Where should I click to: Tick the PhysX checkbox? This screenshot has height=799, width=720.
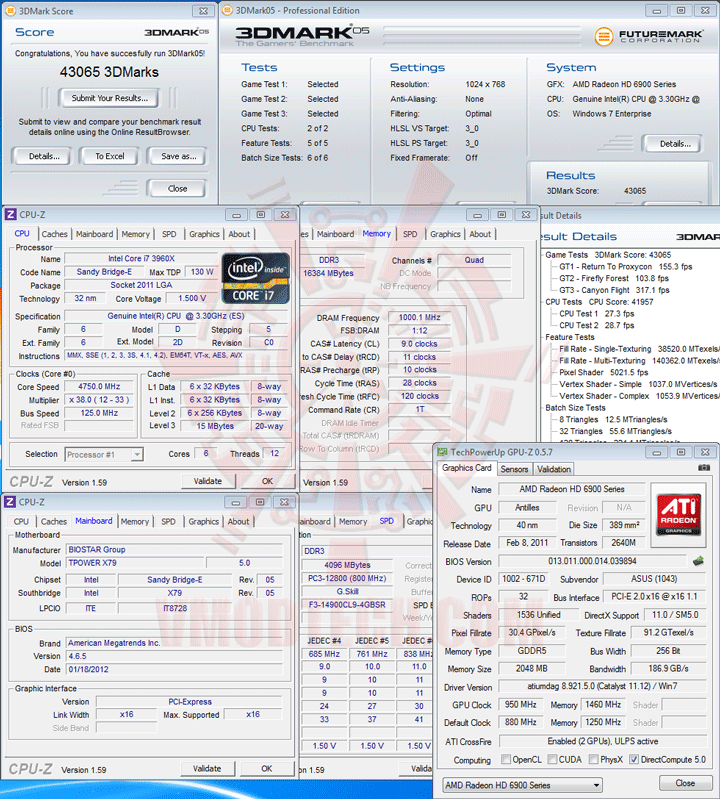pyautogui.click(x=593, y=759)
